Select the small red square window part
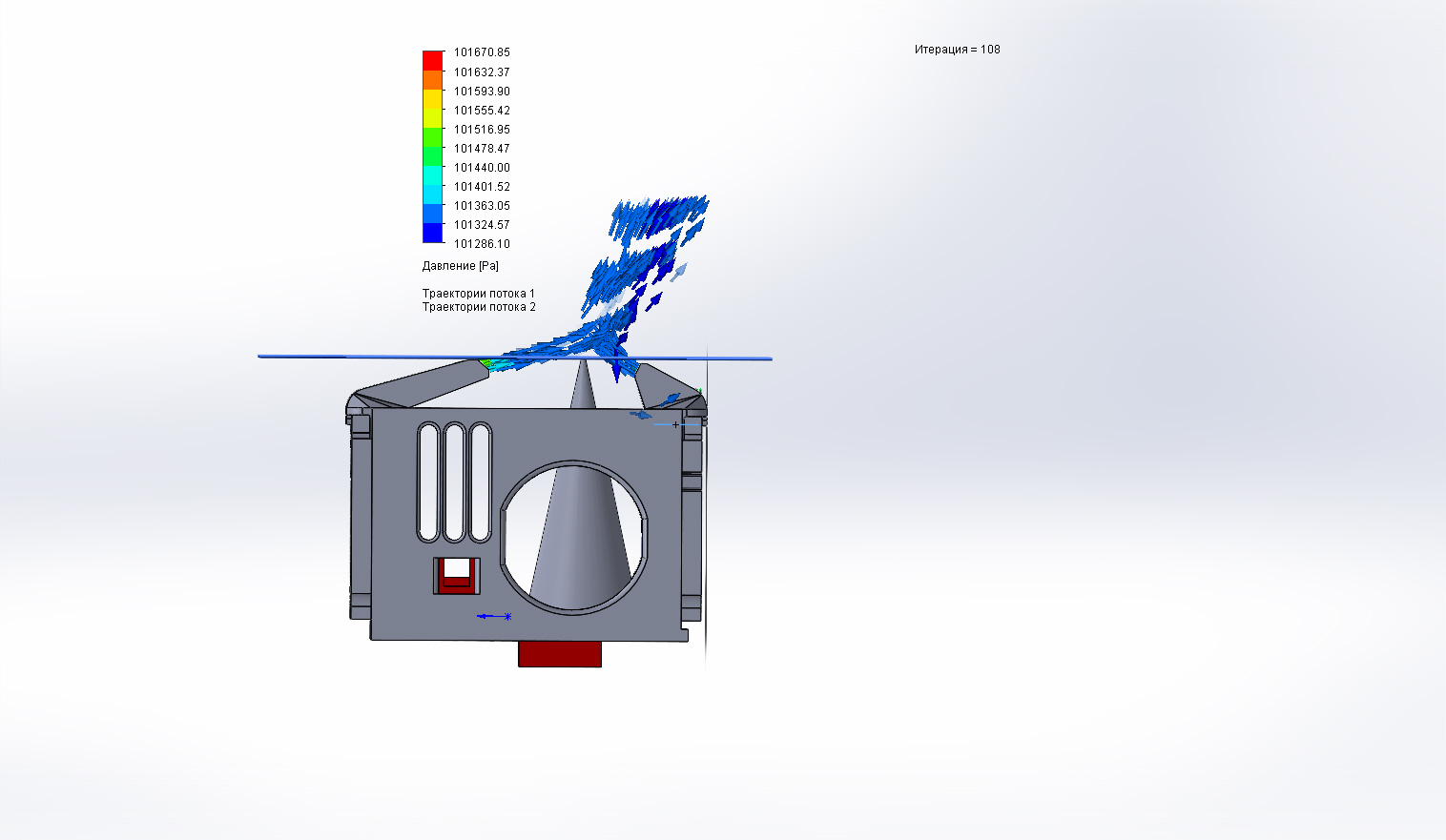1446x840 pixels. pos(457,575)
